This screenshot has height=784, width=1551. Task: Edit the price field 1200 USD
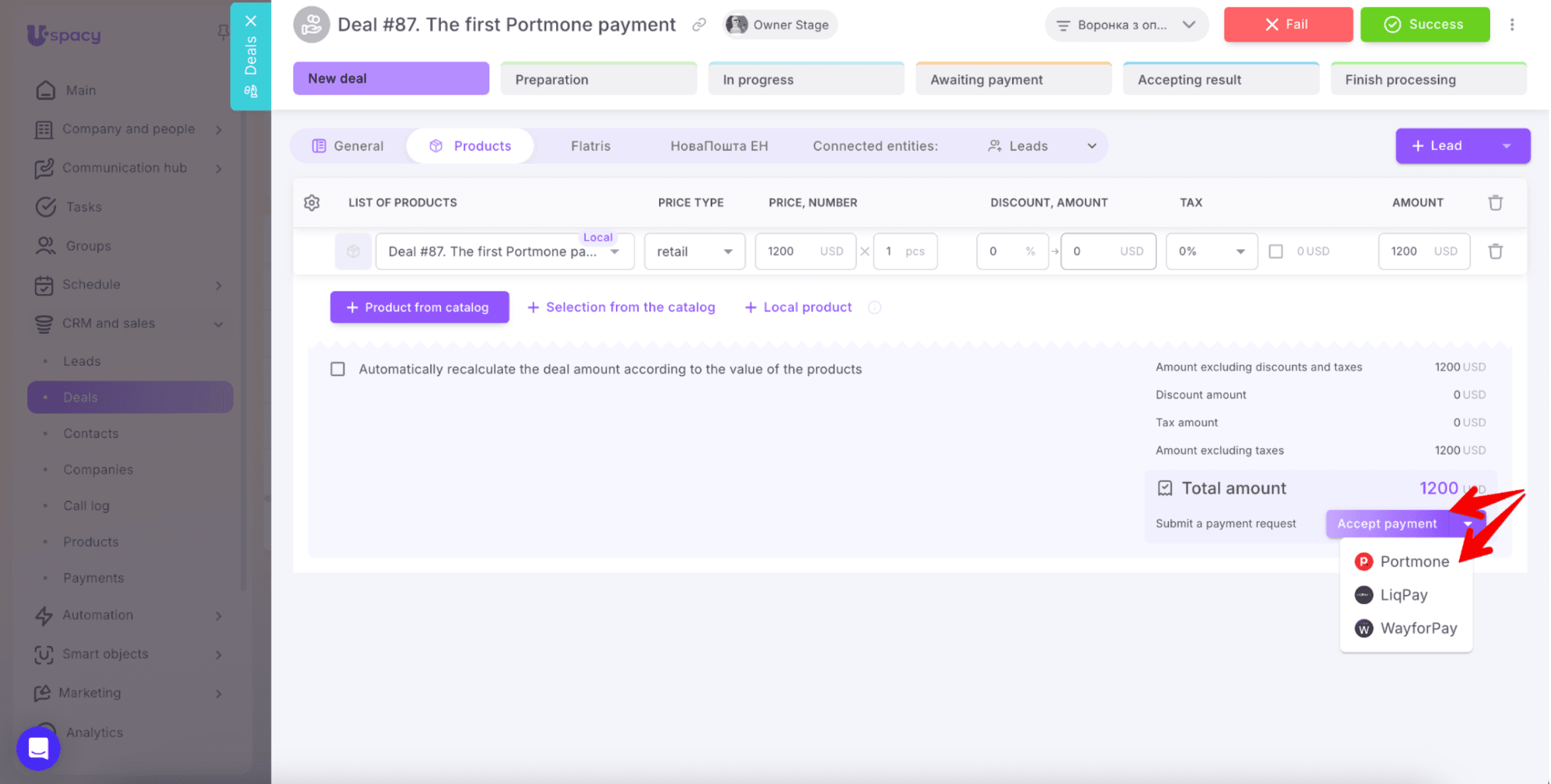point(805,251)
